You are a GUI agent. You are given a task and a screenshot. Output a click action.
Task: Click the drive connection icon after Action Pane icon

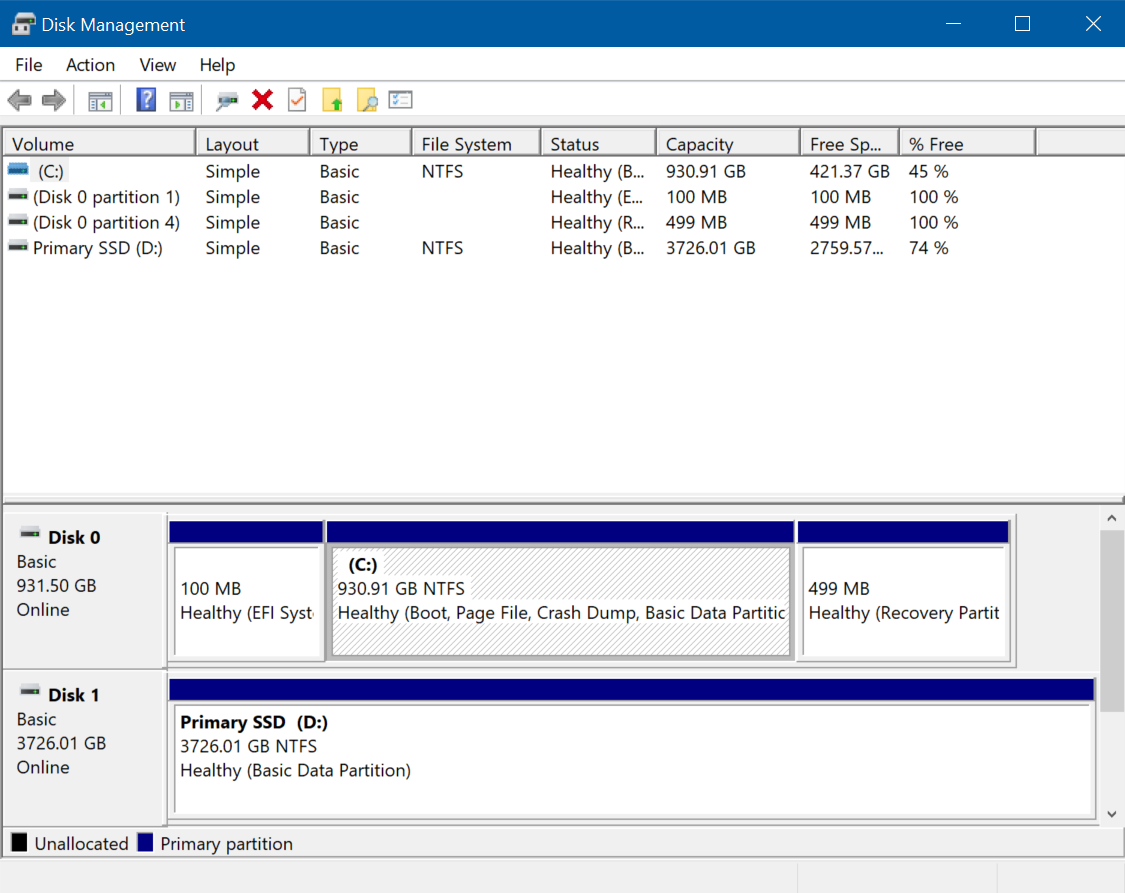click(227, 101)
